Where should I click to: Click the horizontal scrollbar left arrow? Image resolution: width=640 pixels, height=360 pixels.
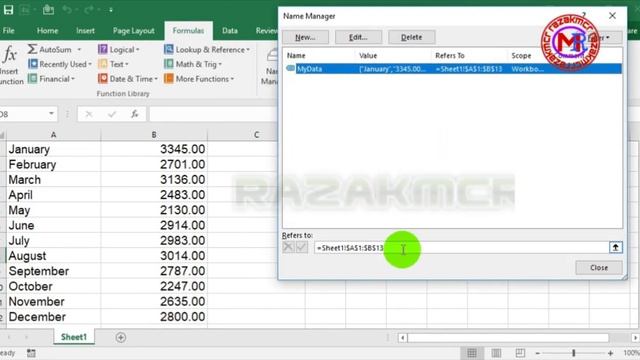tap(402, 338)
